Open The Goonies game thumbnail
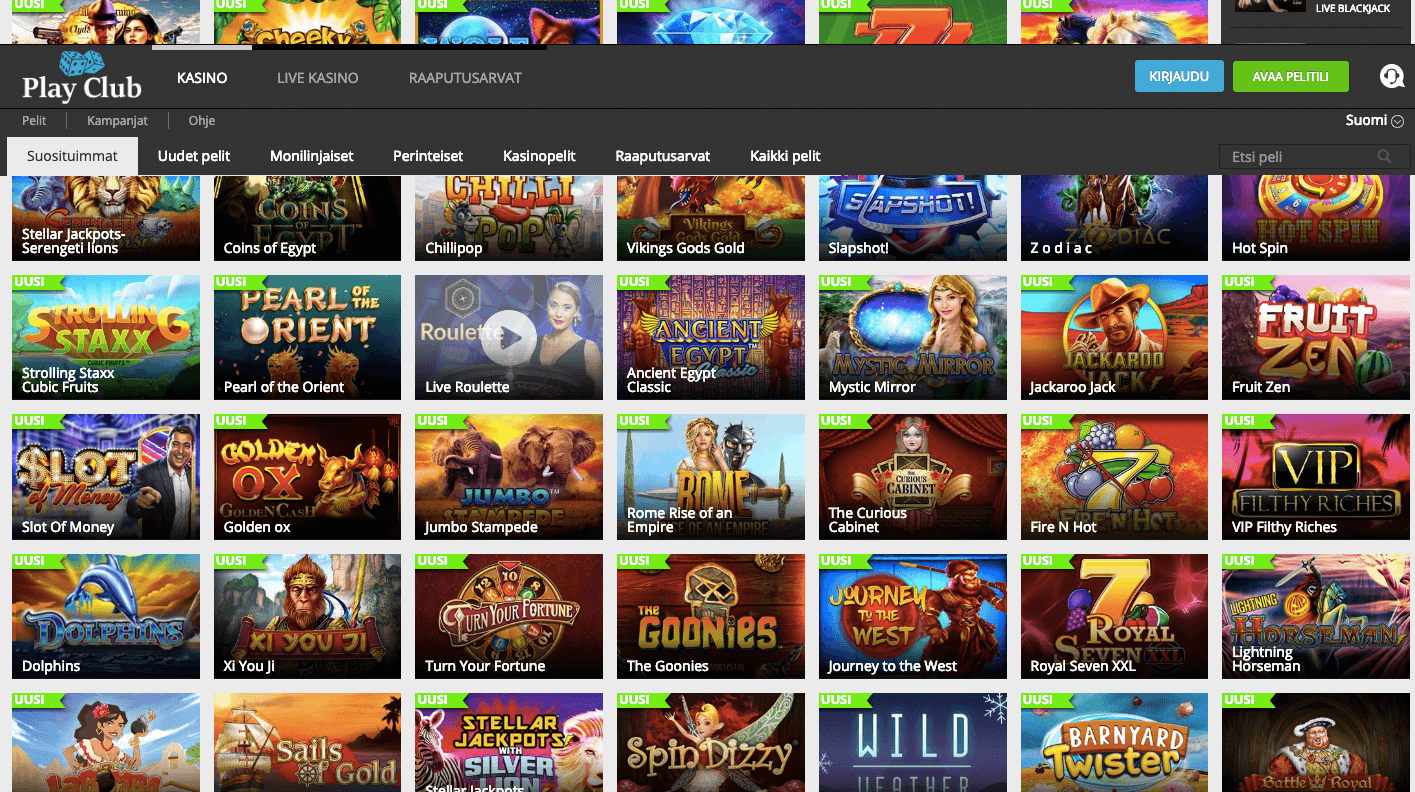Screen dimensions: 1415x792 pyautogui.click(x=710, y=616)
